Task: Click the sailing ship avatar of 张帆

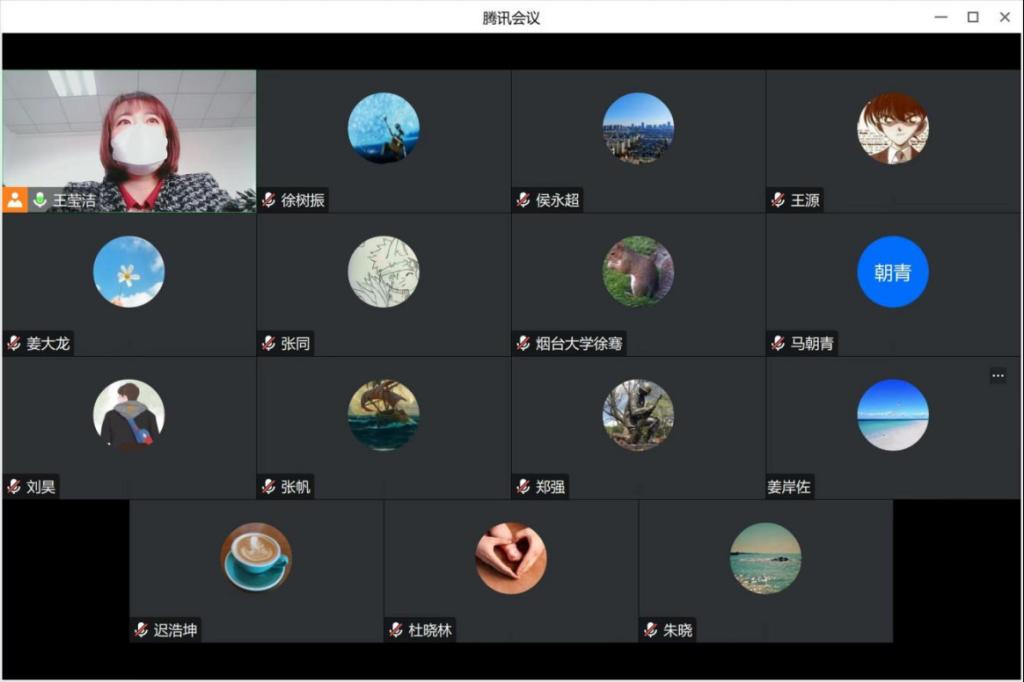Action: point(383,415)
